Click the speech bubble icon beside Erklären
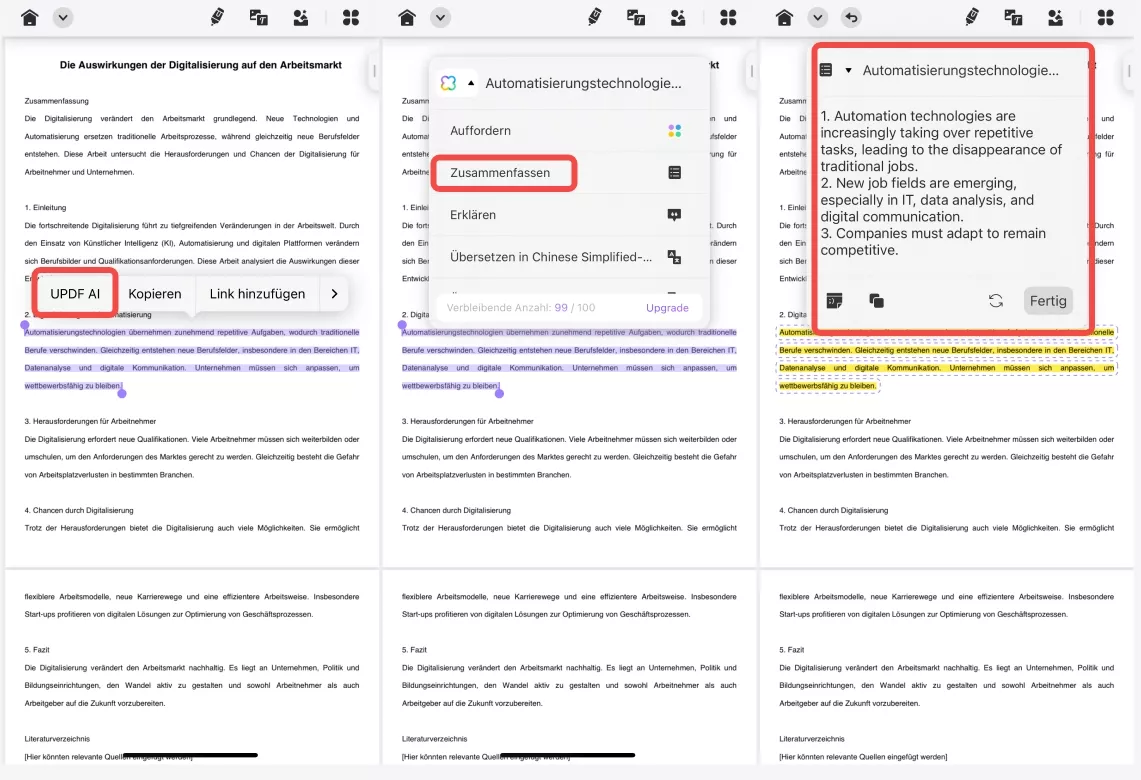The image size is (1141, 780). click(675, 215)
